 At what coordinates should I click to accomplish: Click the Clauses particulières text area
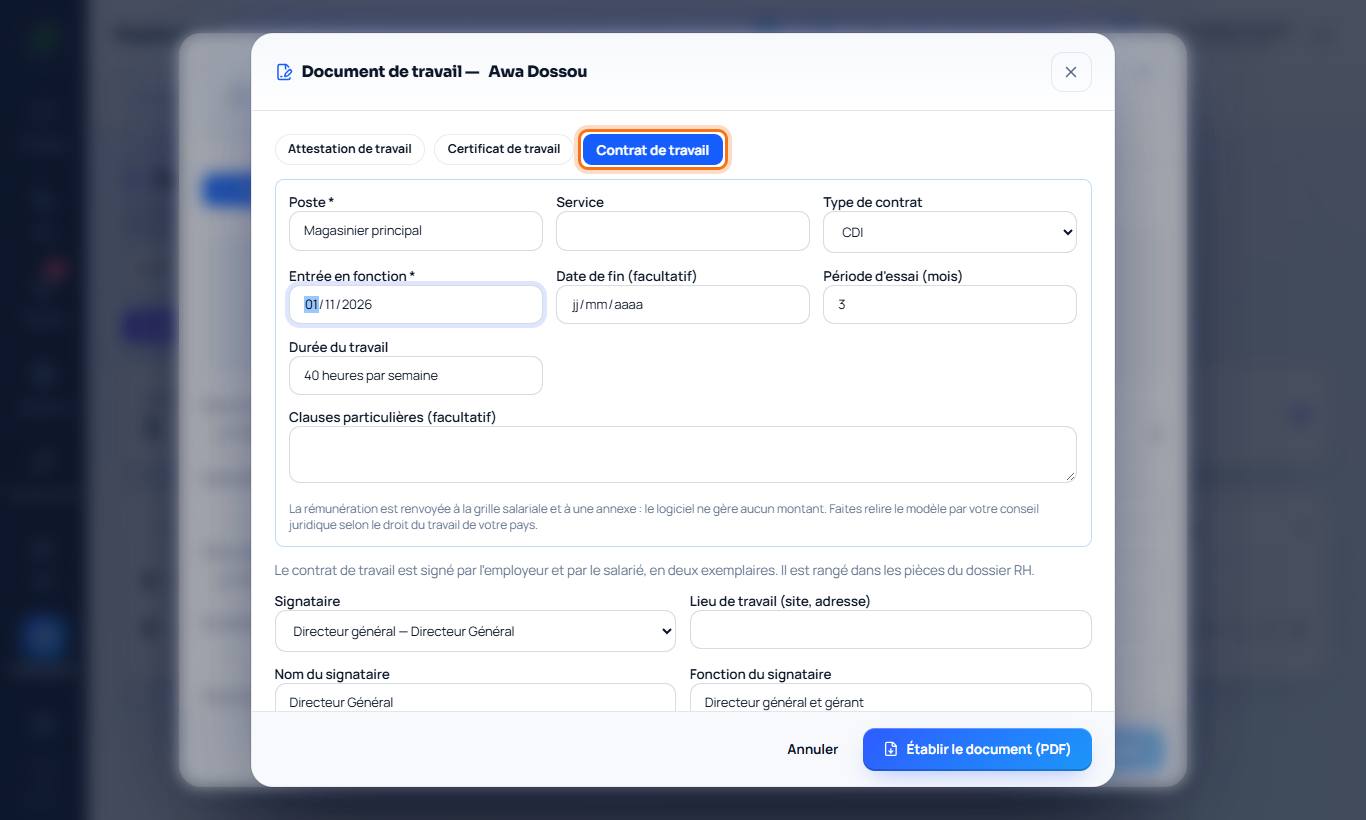tap(683, 455)
